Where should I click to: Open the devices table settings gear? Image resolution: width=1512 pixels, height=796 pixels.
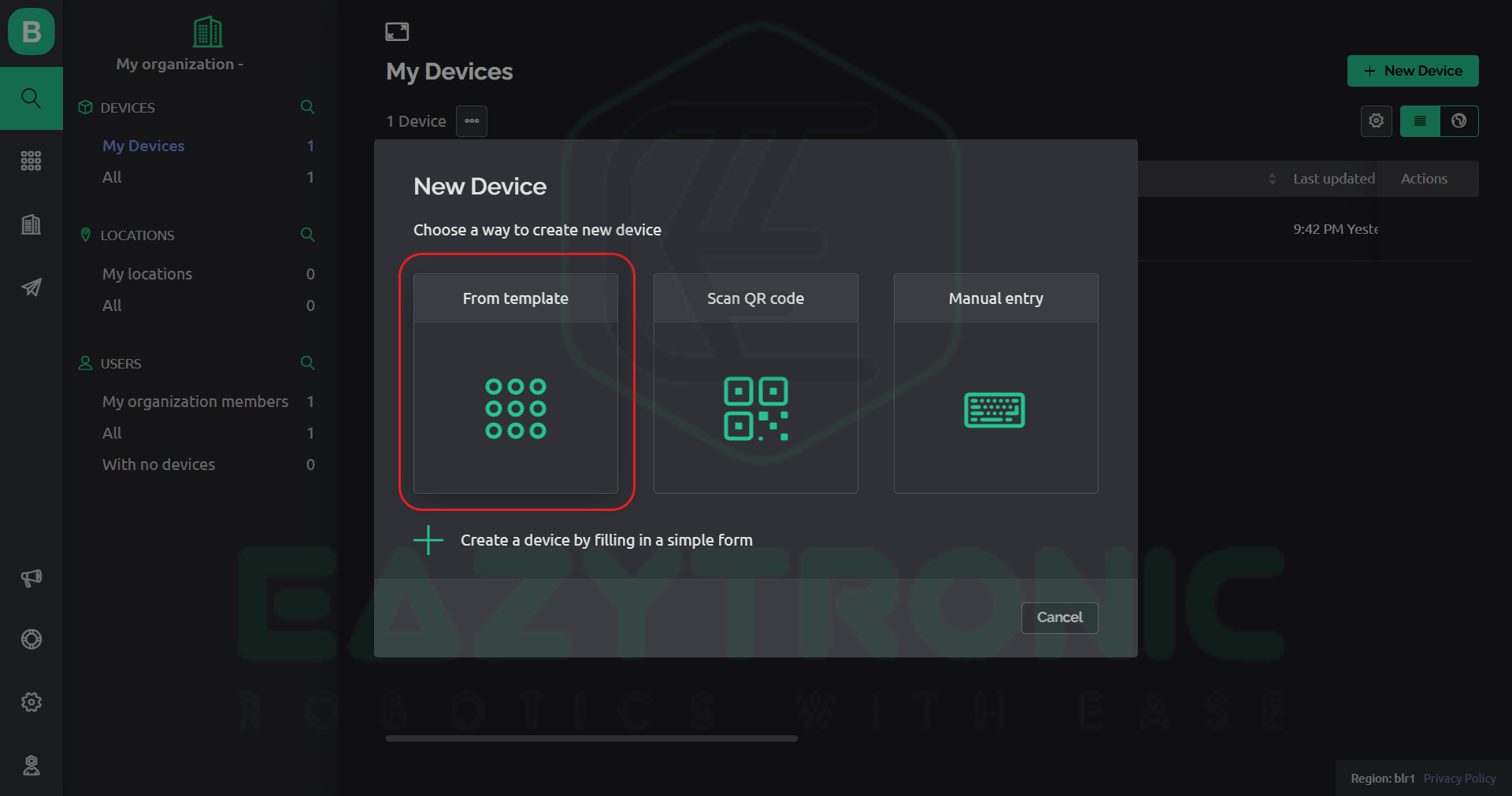(1376, 121)
